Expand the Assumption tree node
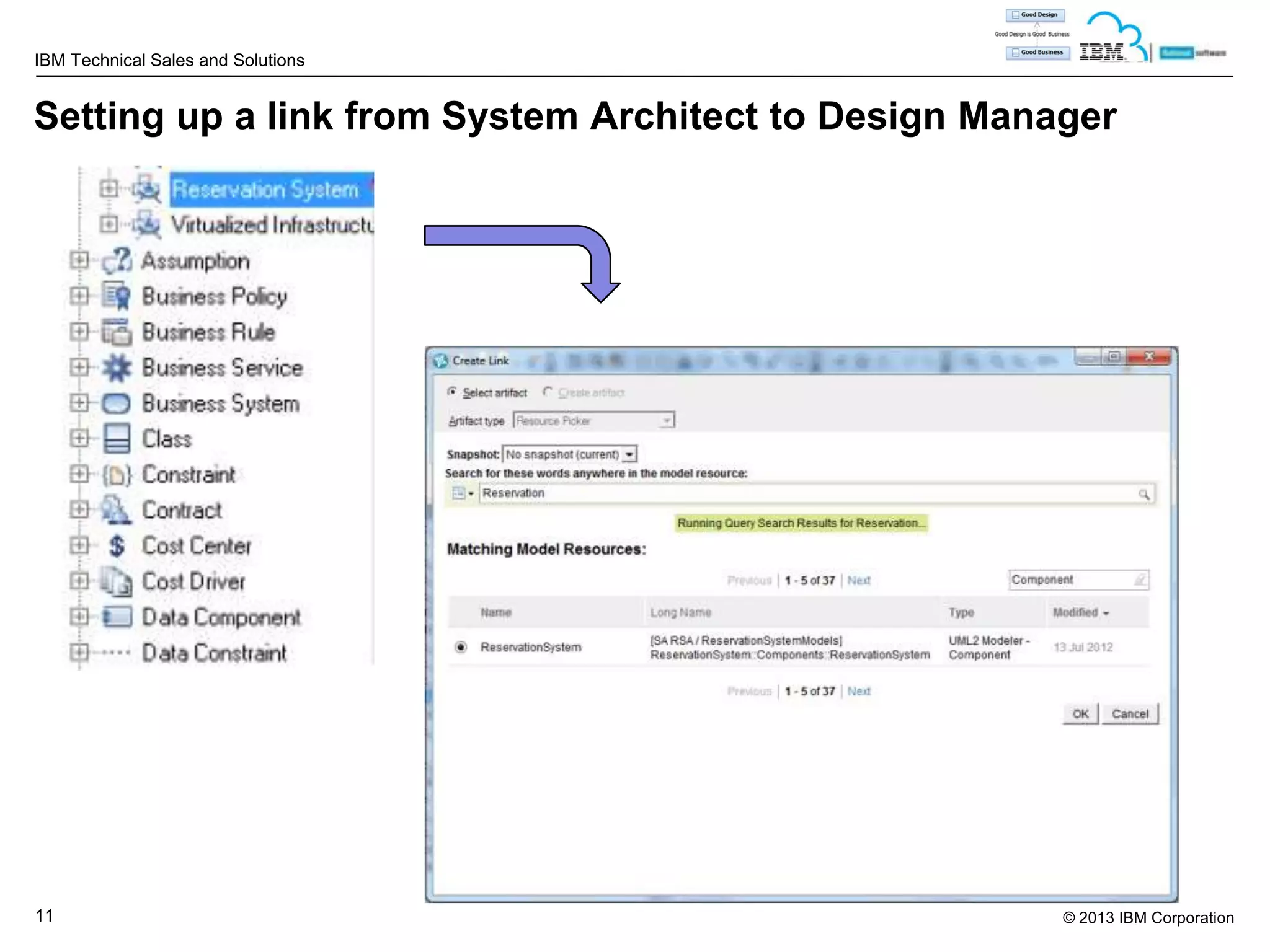 pyautogui.click(x=79, y=260)
